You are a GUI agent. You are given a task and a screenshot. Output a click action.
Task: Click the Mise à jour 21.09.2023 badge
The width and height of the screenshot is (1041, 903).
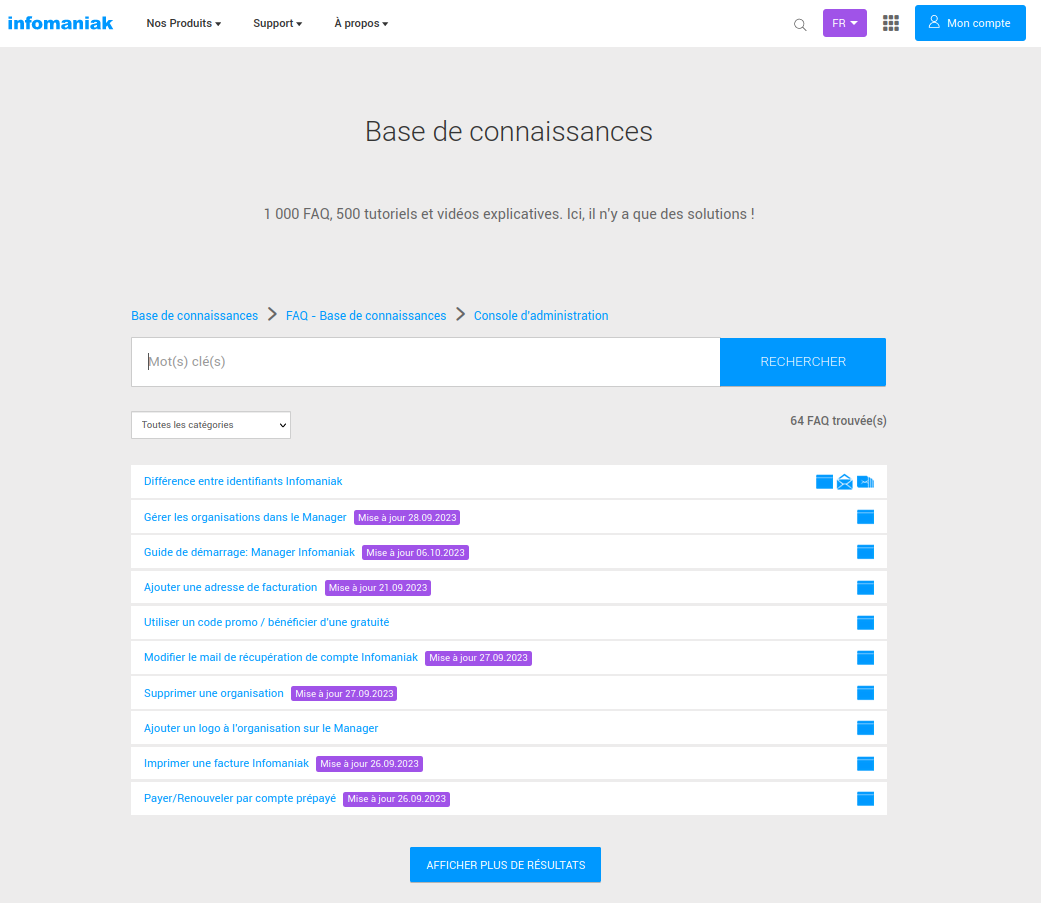(x=378, y=588)
